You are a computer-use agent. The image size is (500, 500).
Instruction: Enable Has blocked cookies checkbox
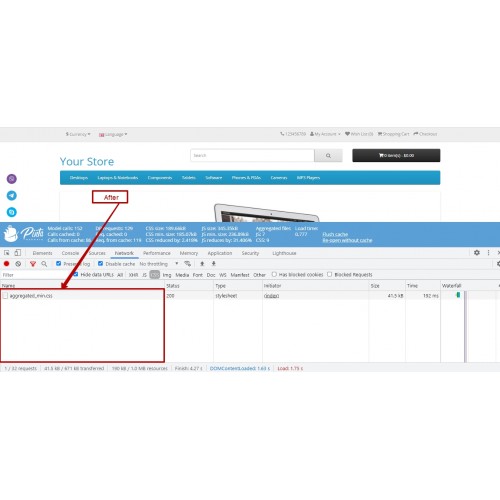(274, 274)
